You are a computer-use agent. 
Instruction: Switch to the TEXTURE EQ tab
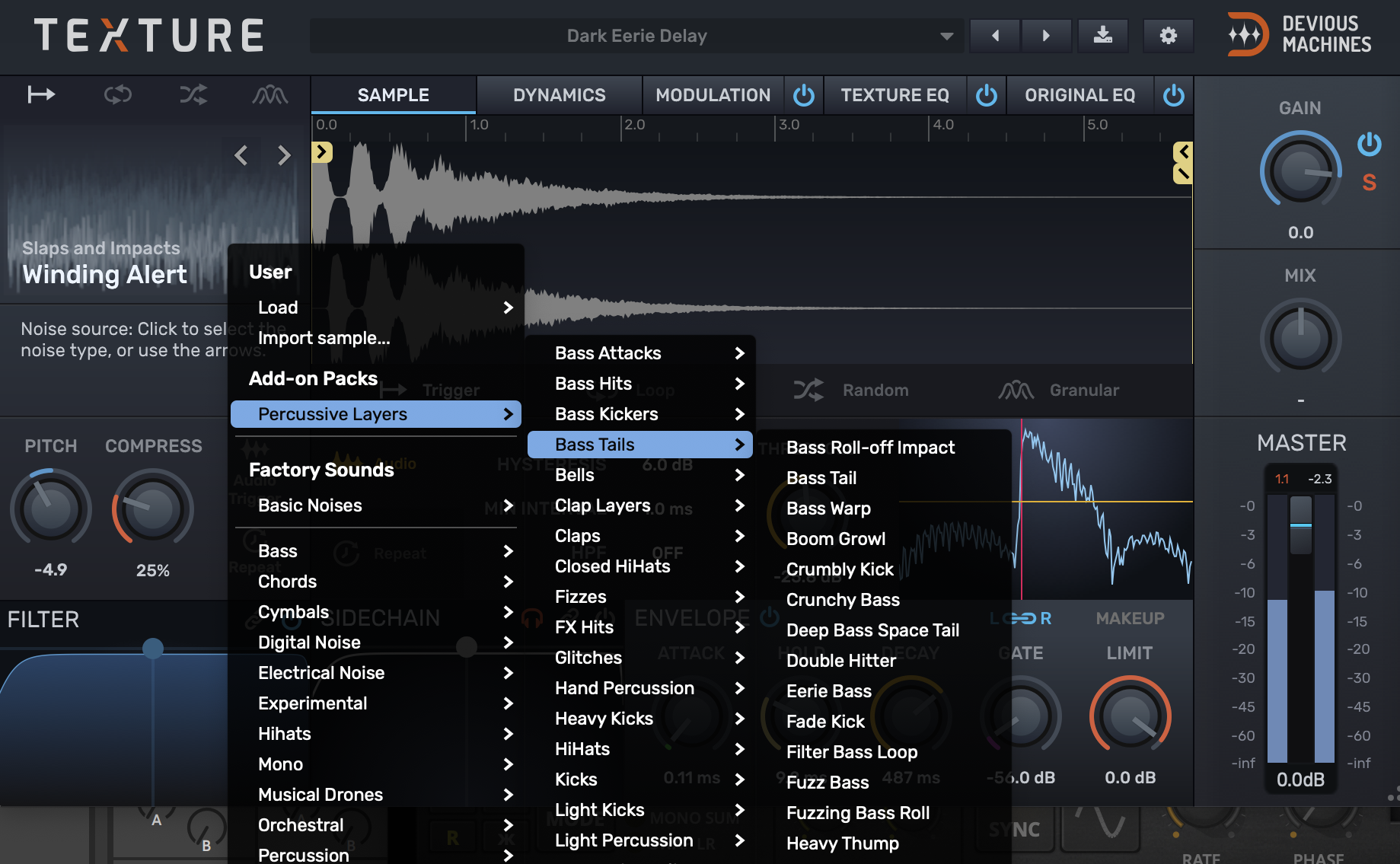[x=895, y=95]
